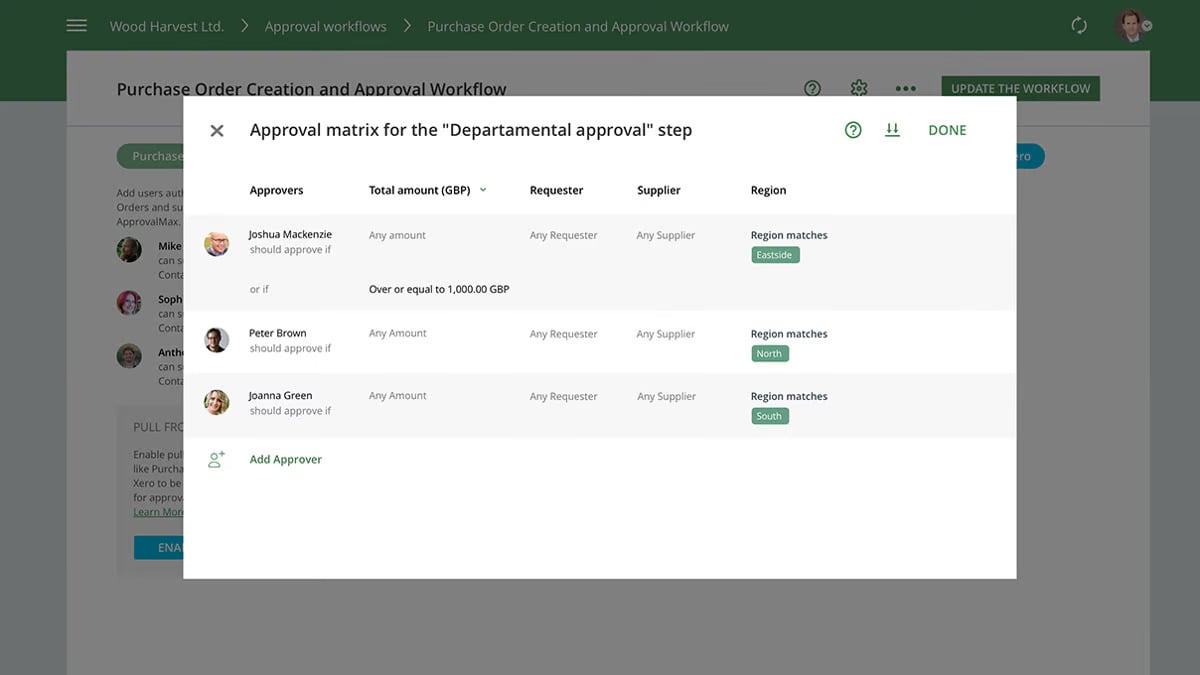The width and height of the screenshot is (1200, 675).
Task: Edit Joanna Green's Any Requester condition
Action: pyautogui.click(x=563, y=396)
